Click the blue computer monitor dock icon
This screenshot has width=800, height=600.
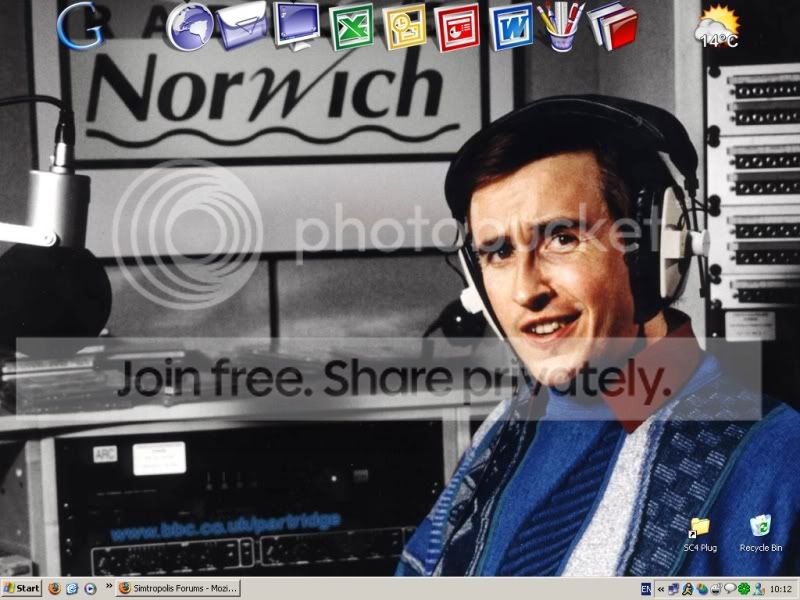[x=297, y=26]
